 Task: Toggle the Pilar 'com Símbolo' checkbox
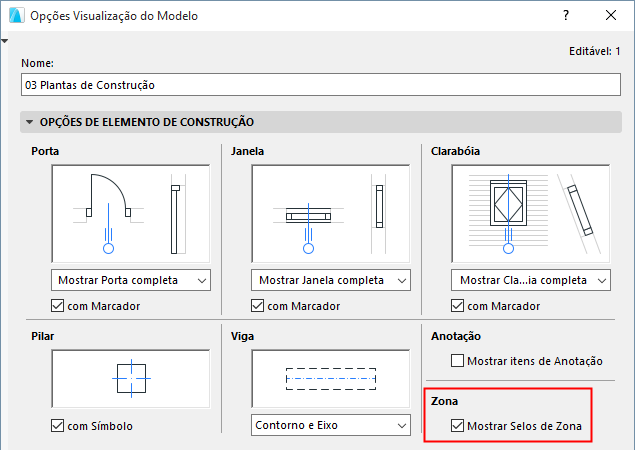click(x=58, y=426)
